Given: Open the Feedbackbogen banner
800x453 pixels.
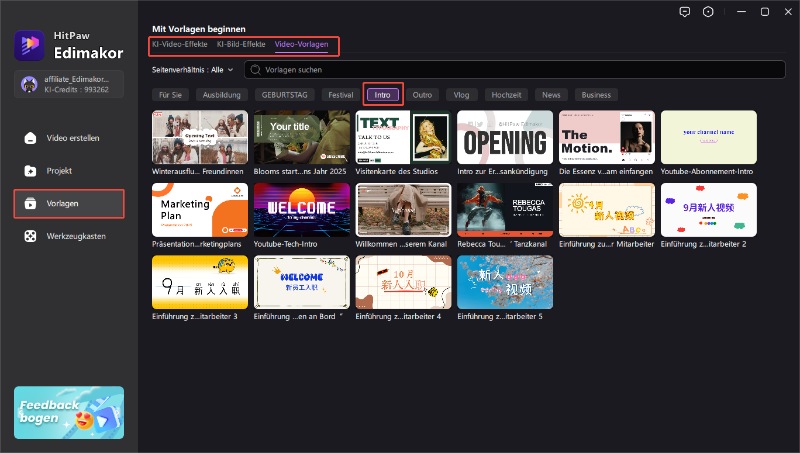Looking at the screenshot, I should point(69,412).
